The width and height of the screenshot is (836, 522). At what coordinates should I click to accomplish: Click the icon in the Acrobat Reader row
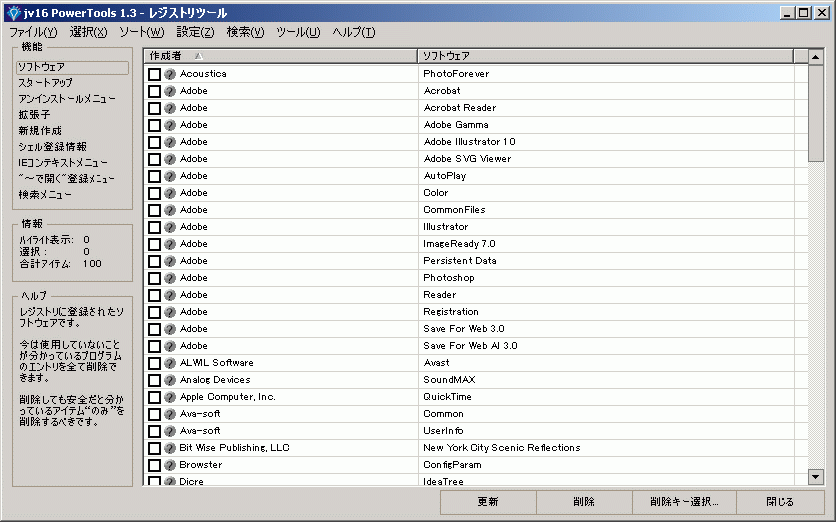point(170,108)
